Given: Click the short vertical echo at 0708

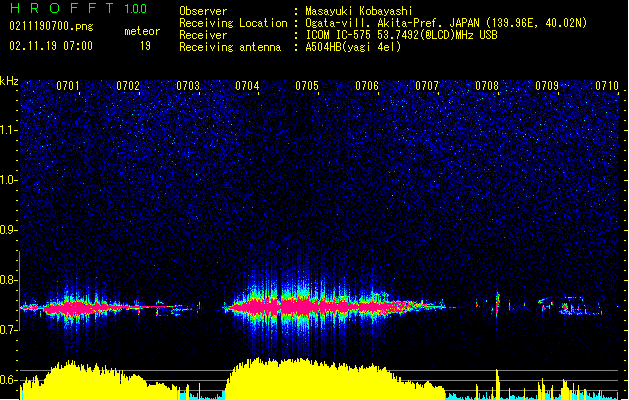Looking at the screenshot, I should point(498,304).
